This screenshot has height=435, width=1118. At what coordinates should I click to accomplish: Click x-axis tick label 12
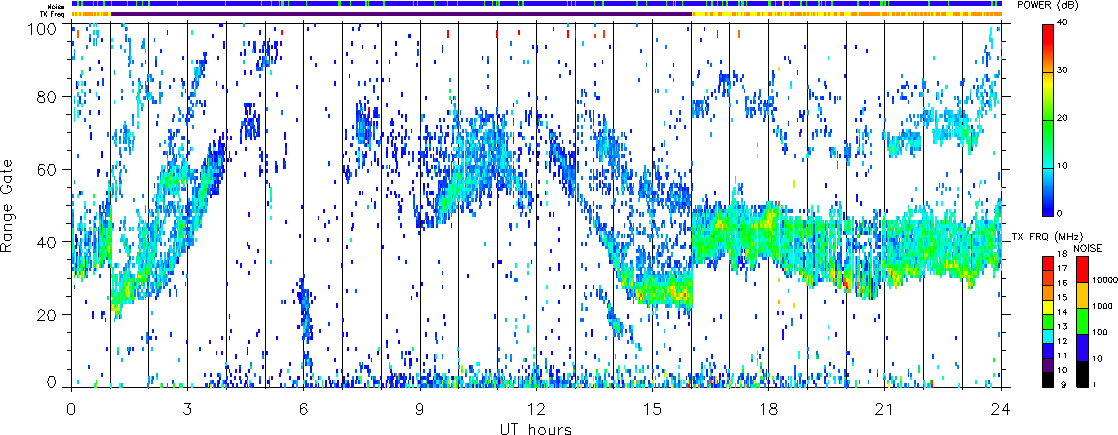536,409
